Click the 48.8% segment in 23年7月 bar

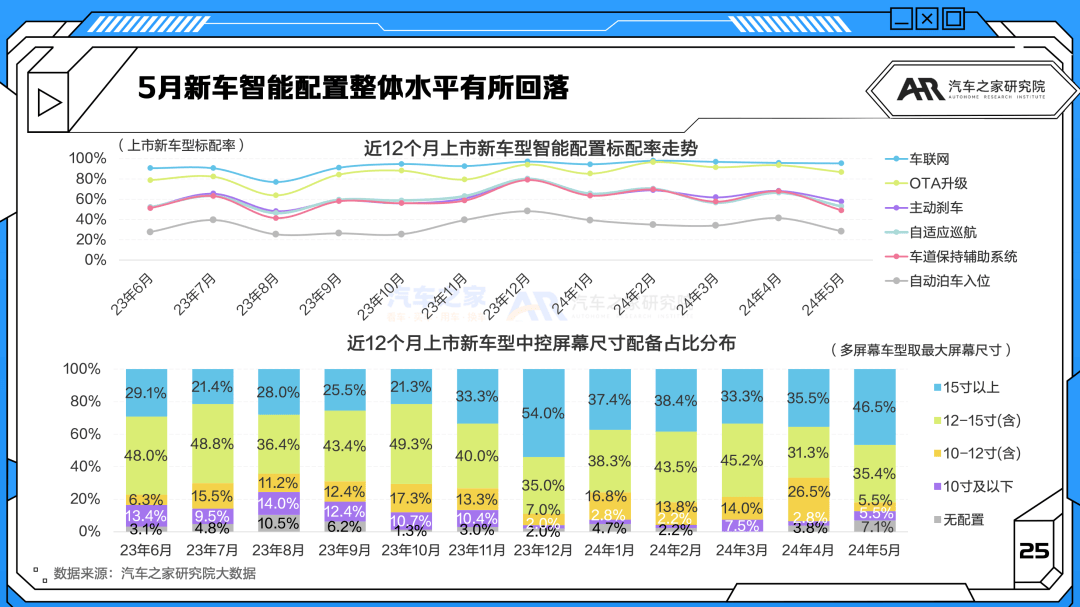(212, 444)
